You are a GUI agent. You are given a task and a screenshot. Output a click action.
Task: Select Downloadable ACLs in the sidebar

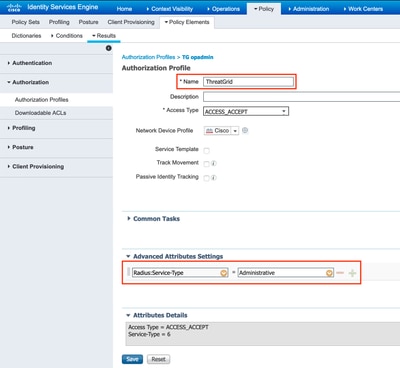tap(40, 113)
